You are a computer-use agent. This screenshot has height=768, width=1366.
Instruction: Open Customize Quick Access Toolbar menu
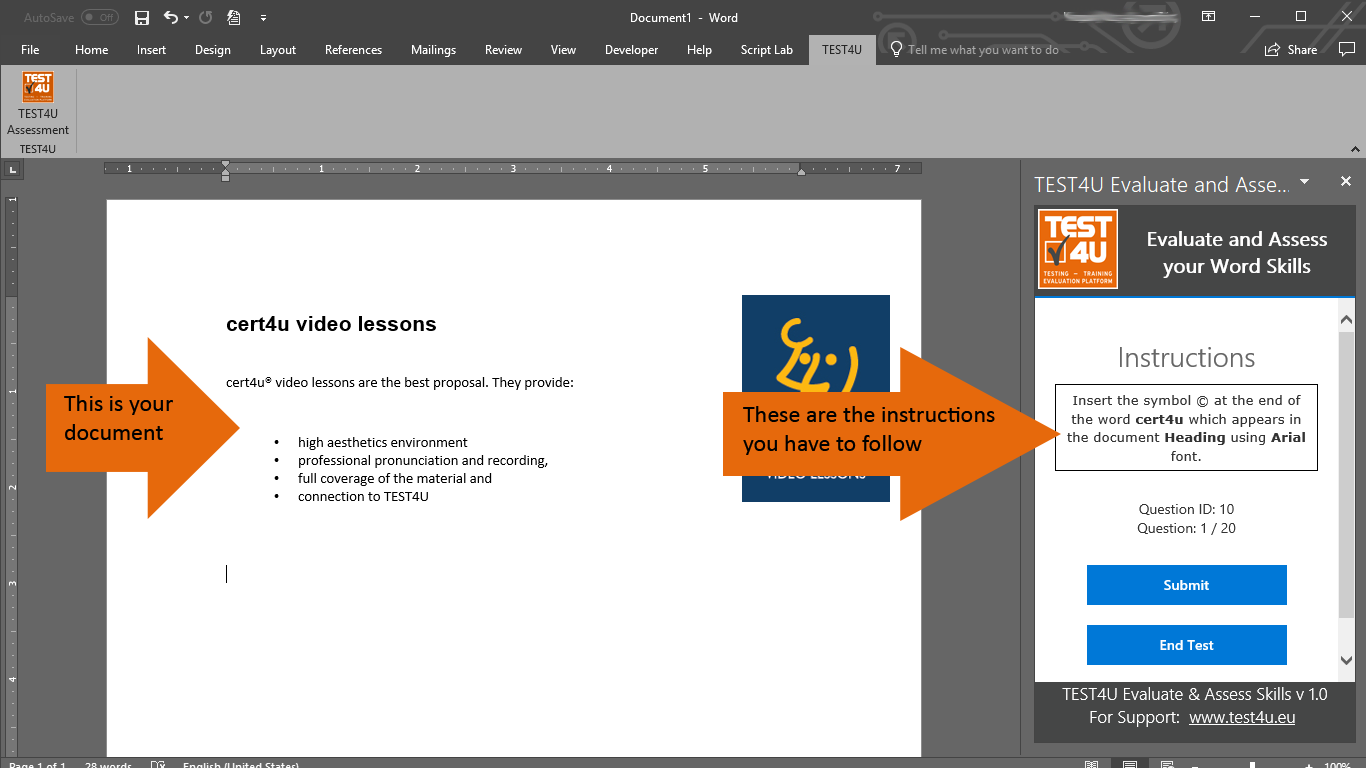pos(263,18)
